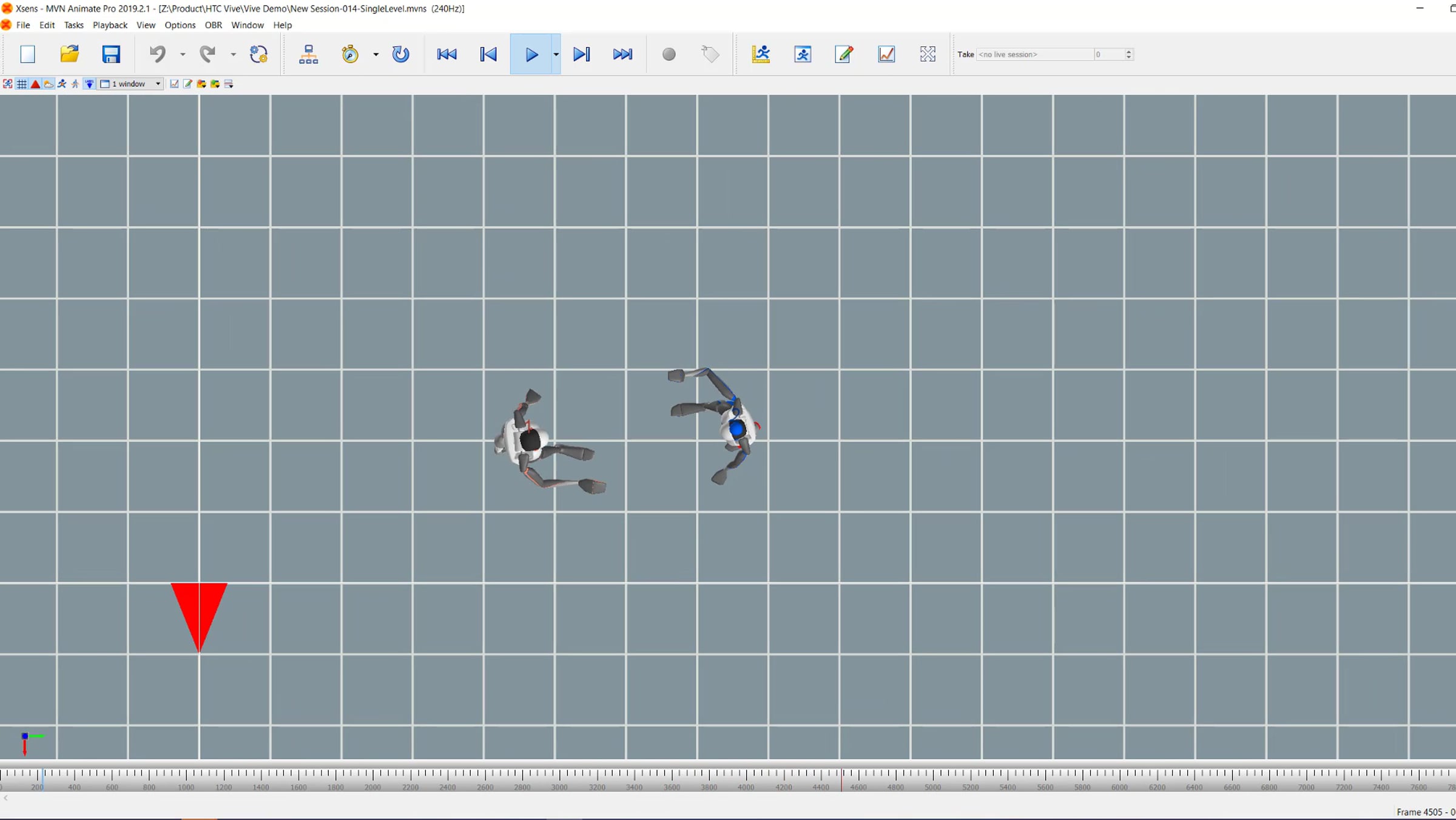The image size is (1456, 820).
Task: Click the graph chart icon in main toolbar
Action: 886,55
